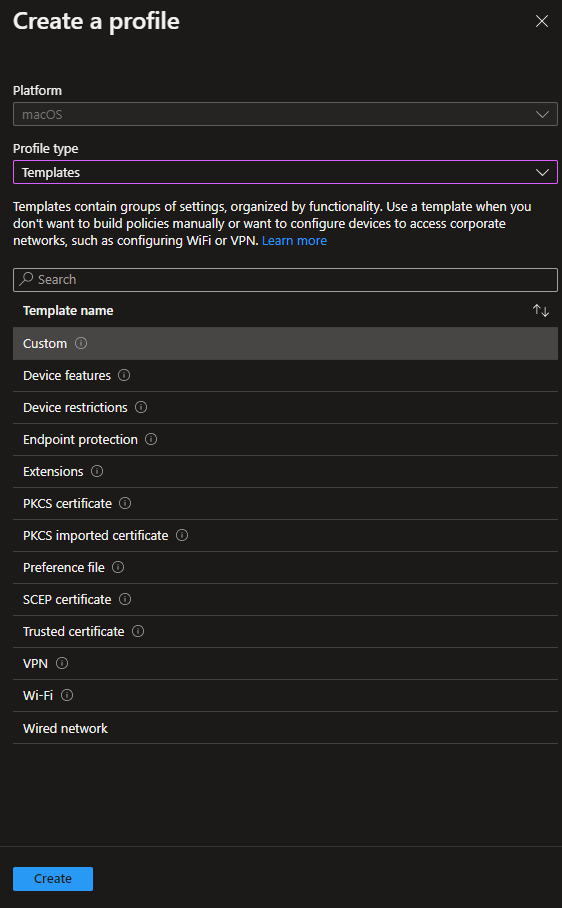Pick the Preference file template
The image size is (562, 908).
tap(285, 568)
